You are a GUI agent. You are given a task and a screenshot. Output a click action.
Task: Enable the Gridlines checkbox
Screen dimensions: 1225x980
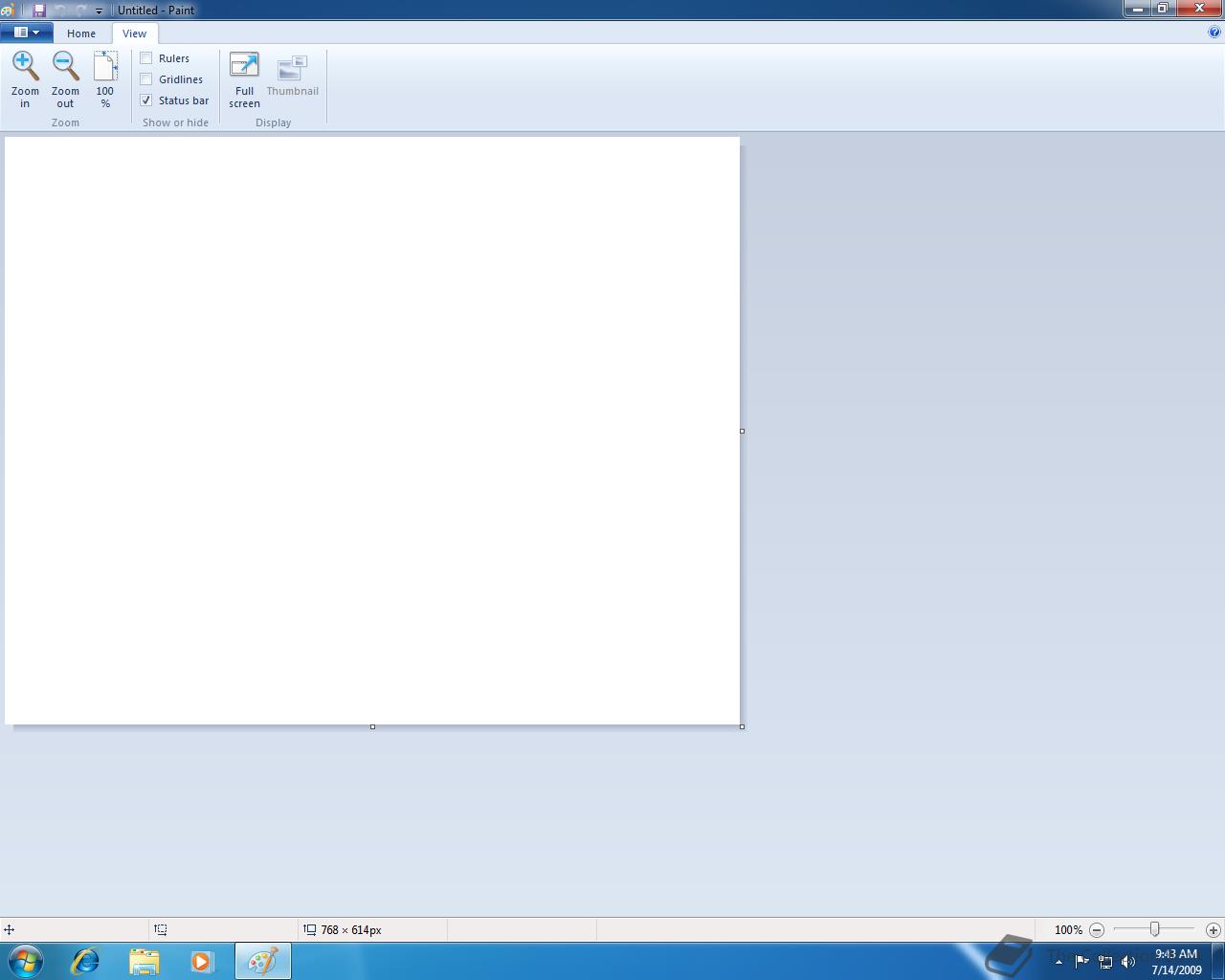tap(146, 79)
